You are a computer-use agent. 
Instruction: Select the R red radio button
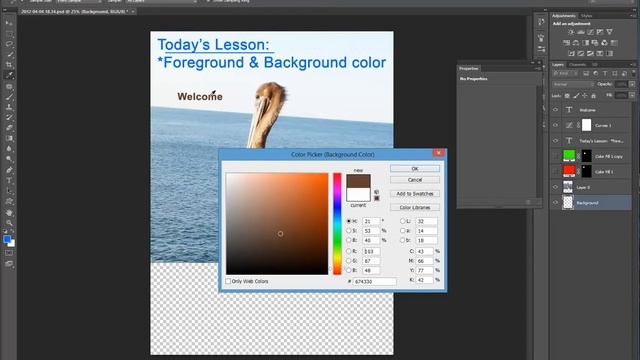[x=349, y=251]
